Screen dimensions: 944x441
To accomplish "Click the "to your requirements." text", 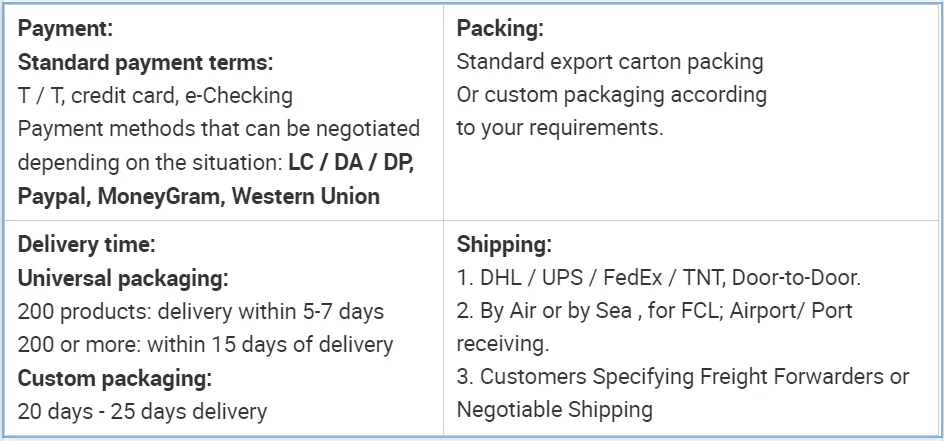I will coord(559,128).
